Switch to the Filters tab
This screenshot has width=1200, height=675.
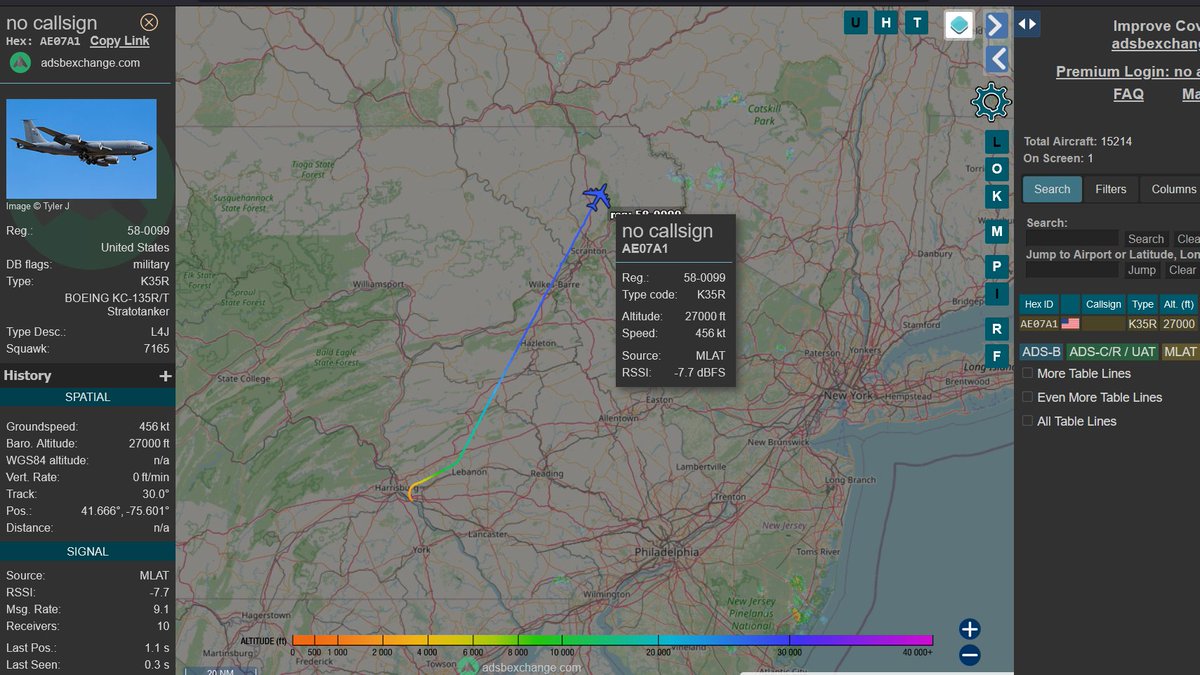click(x=1111, y=189)
